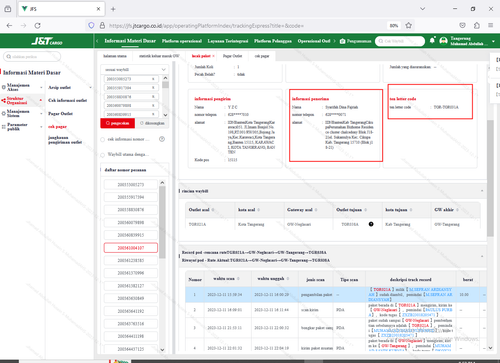The height and width of the screenshot is (363, 500).
Task: Click the Struktur Organisasi share icon
Action: pyautogui.click(x=4, y=100)
